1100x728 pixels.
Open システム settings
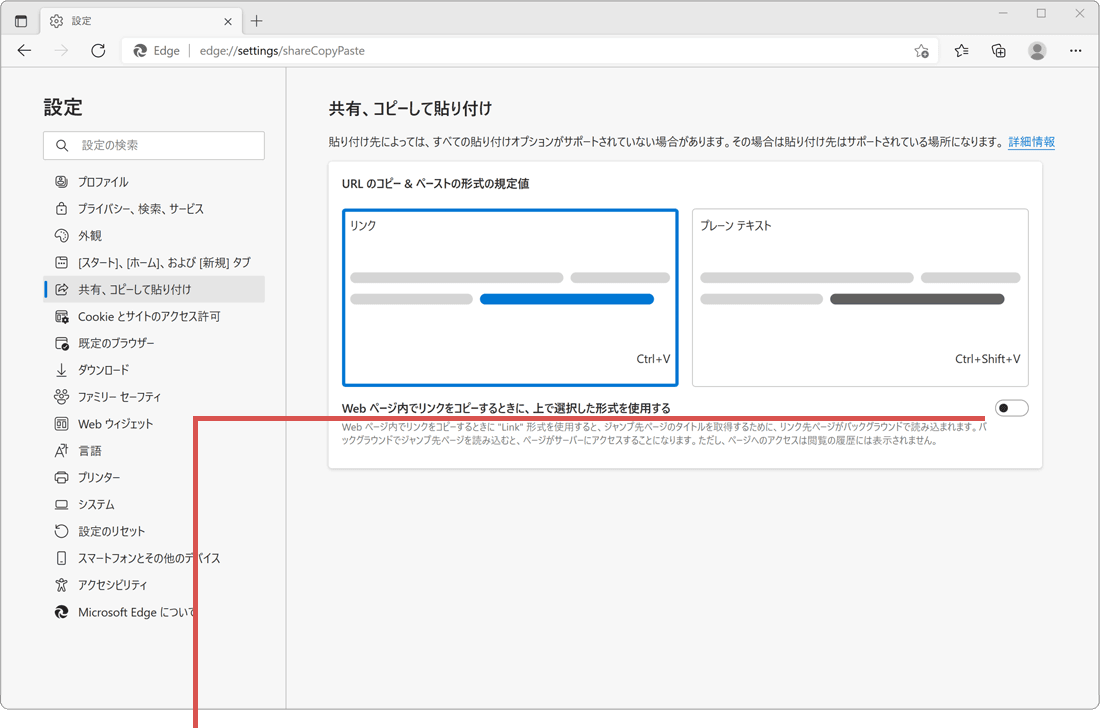(154, 504)
